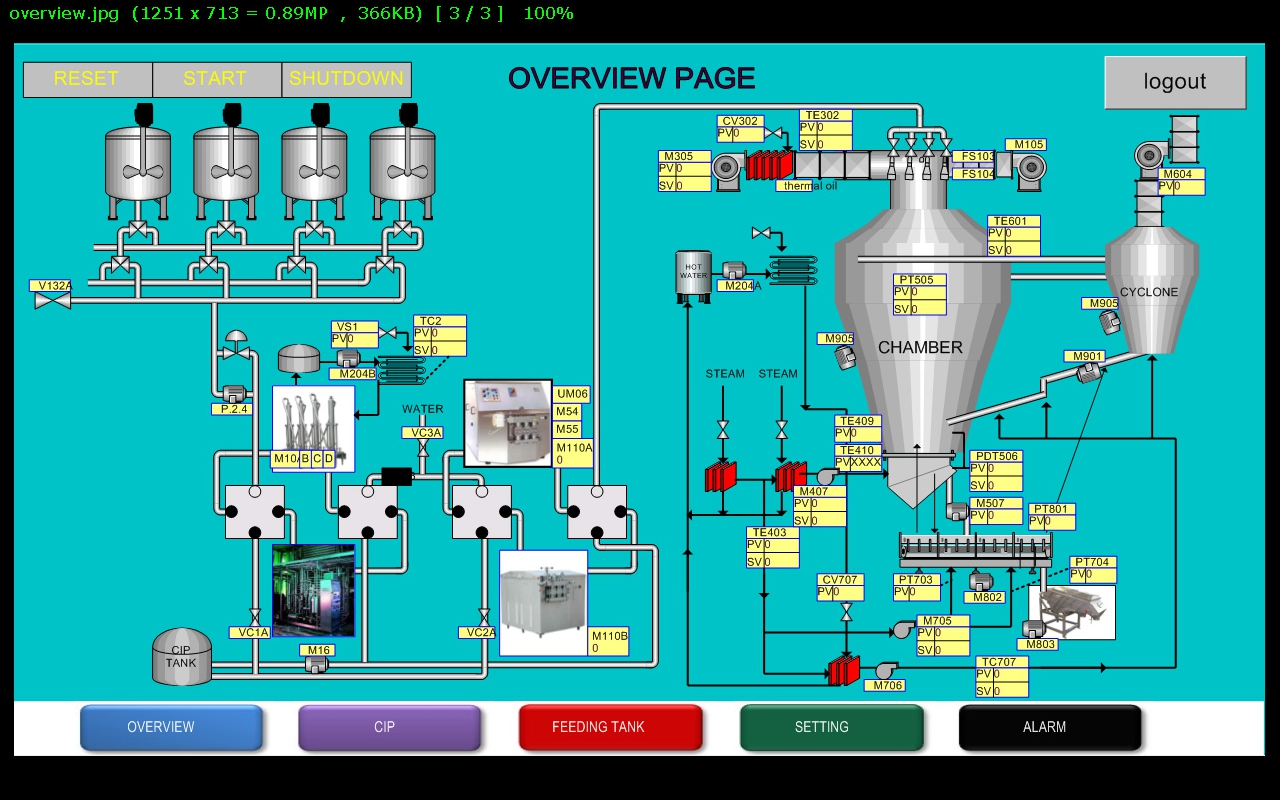This screenshot has width=1280, height=800.
Task: Click the M803 motor icon near the conveyor
Action: click(1033, 629)
